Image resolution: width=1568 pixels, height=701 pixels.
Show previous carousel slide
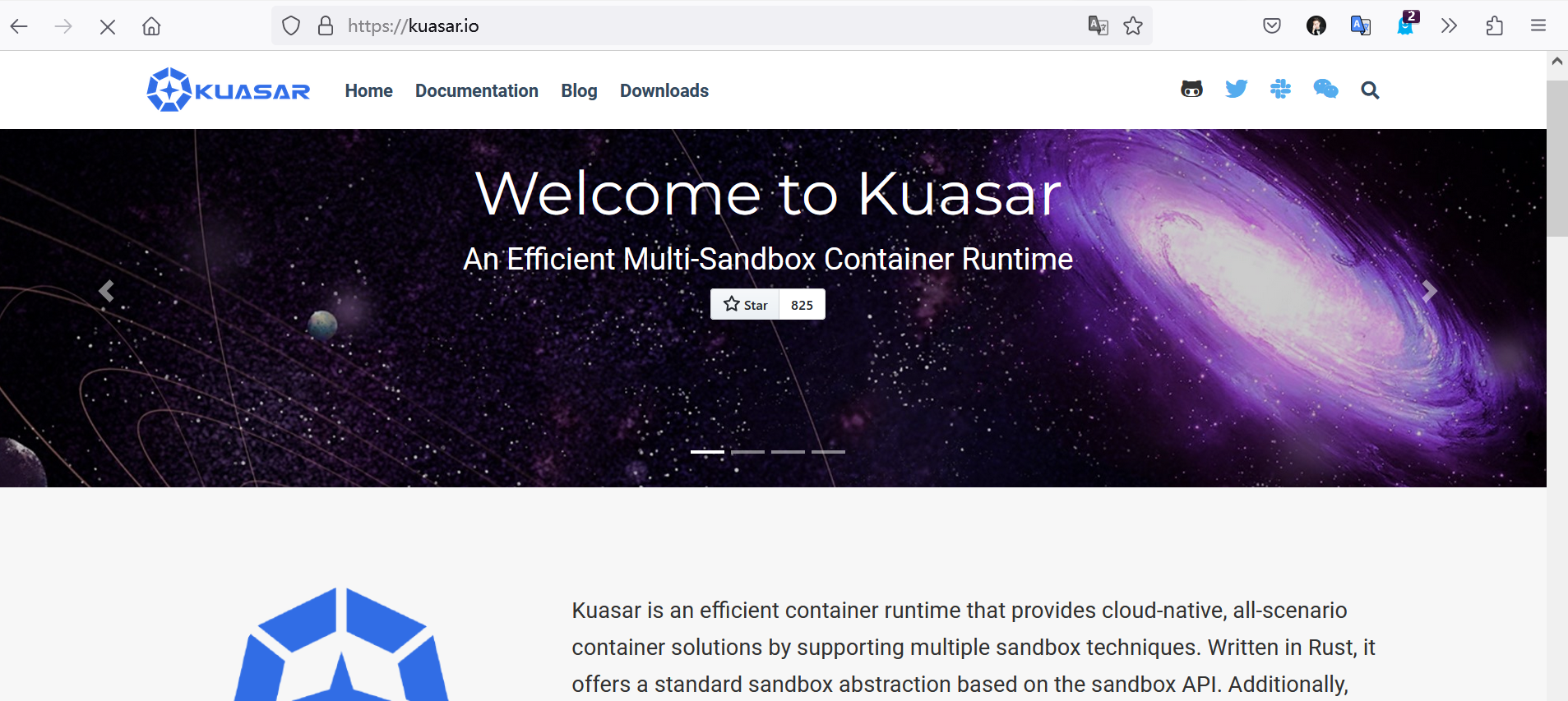pos(106,291)
